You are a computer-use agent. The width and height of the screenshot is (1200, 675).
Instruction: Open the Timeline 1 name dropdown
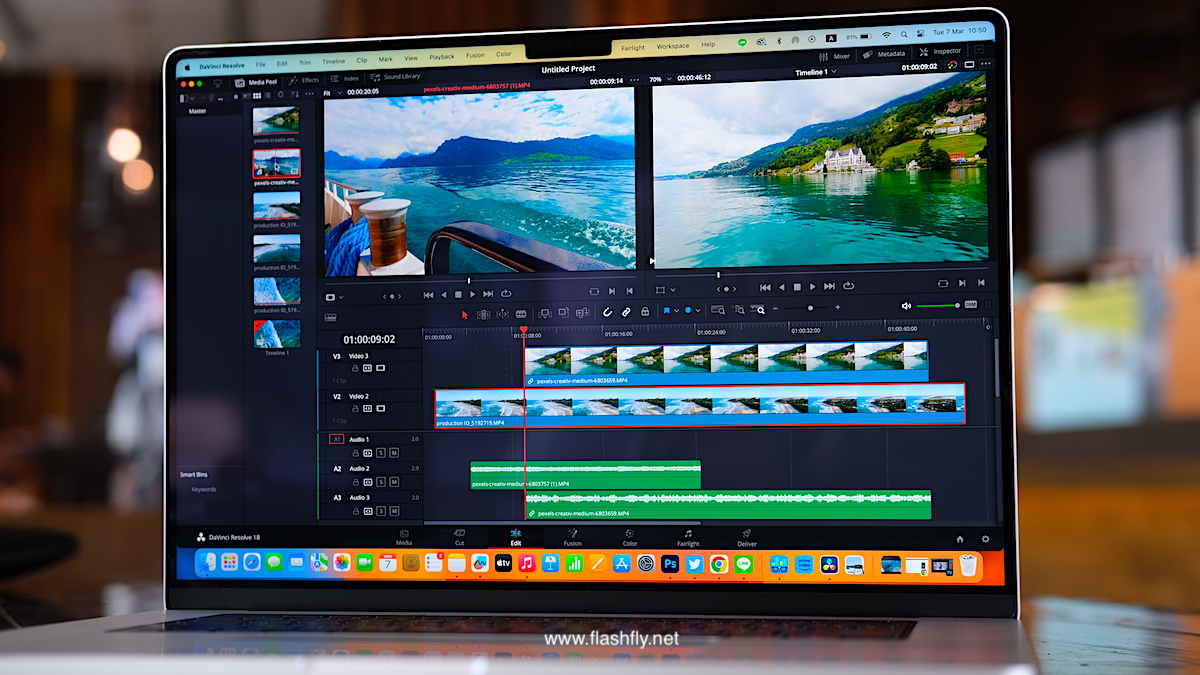click(815, 73)
